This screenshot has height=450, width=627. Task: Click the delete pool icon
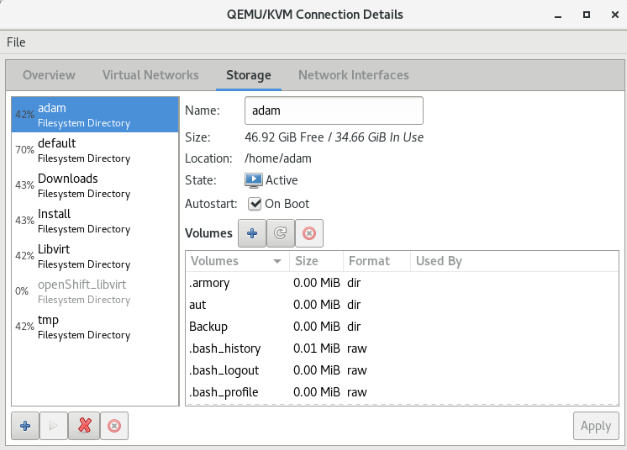pyautogui.click(x=114, y=426)
